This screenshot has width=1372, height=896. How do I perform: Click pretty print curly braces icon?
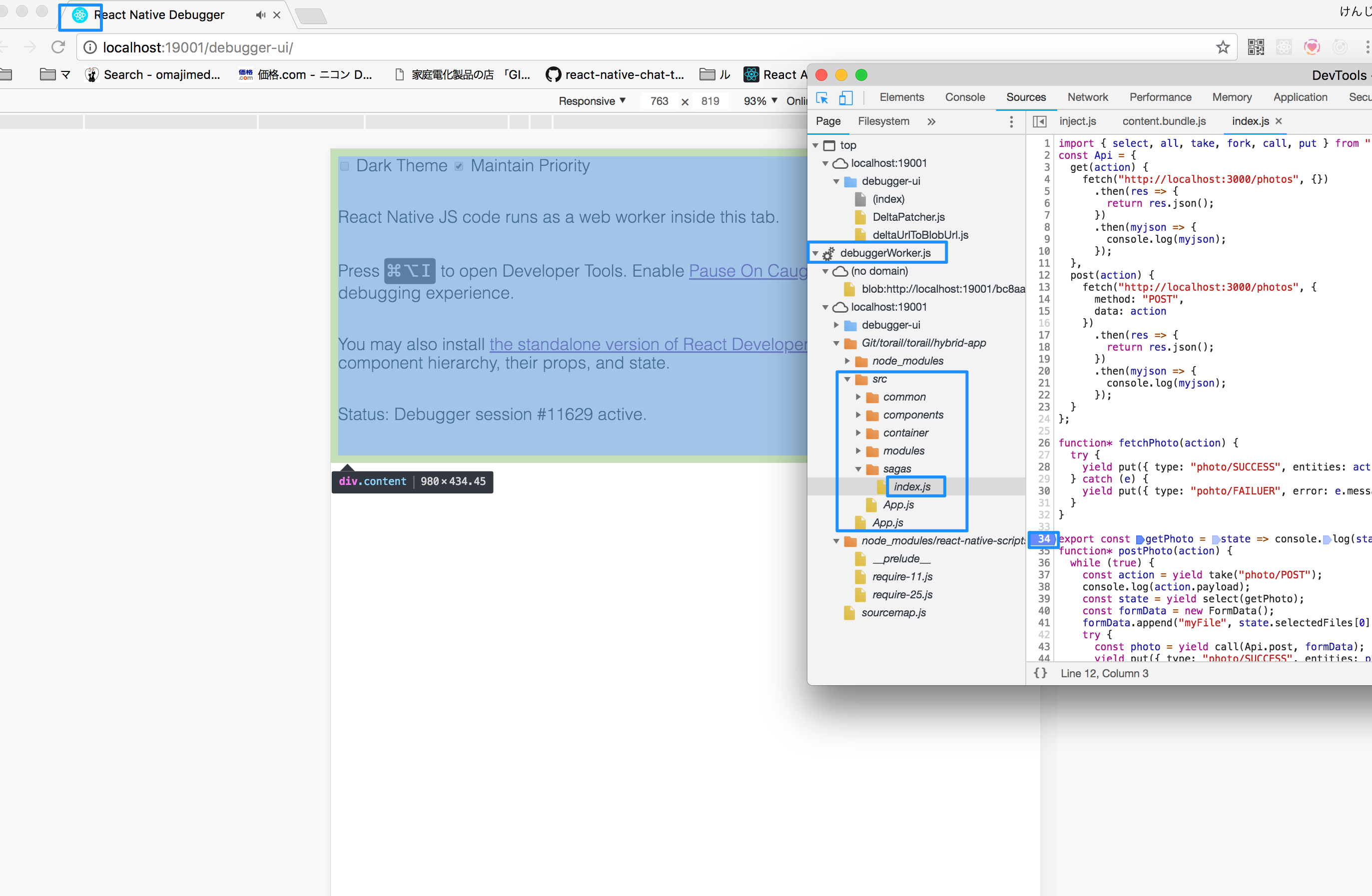point(1040,673)
